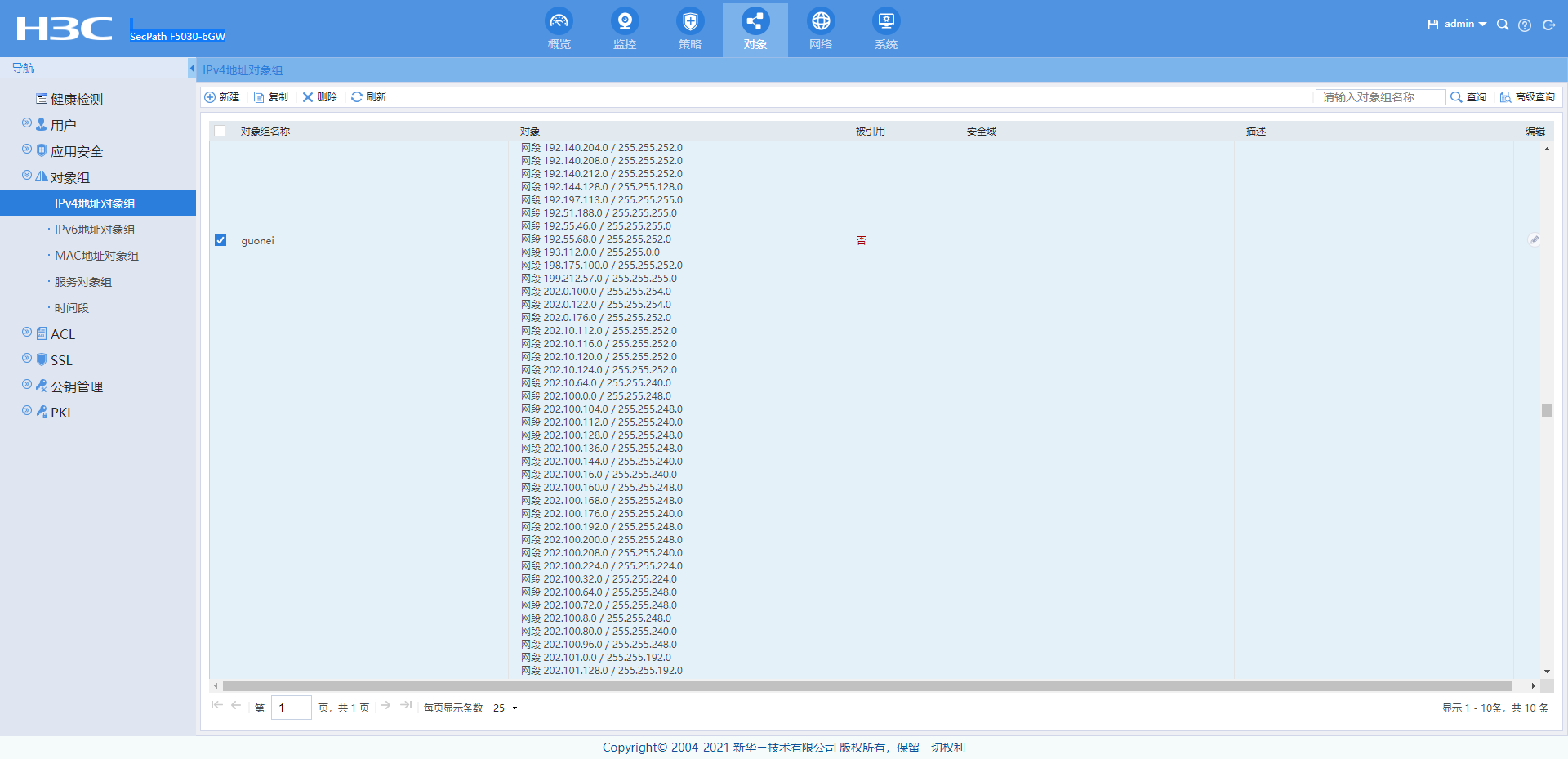Open the 监控 monitoring icon
1568x759 pixels.
click(625, 29)
